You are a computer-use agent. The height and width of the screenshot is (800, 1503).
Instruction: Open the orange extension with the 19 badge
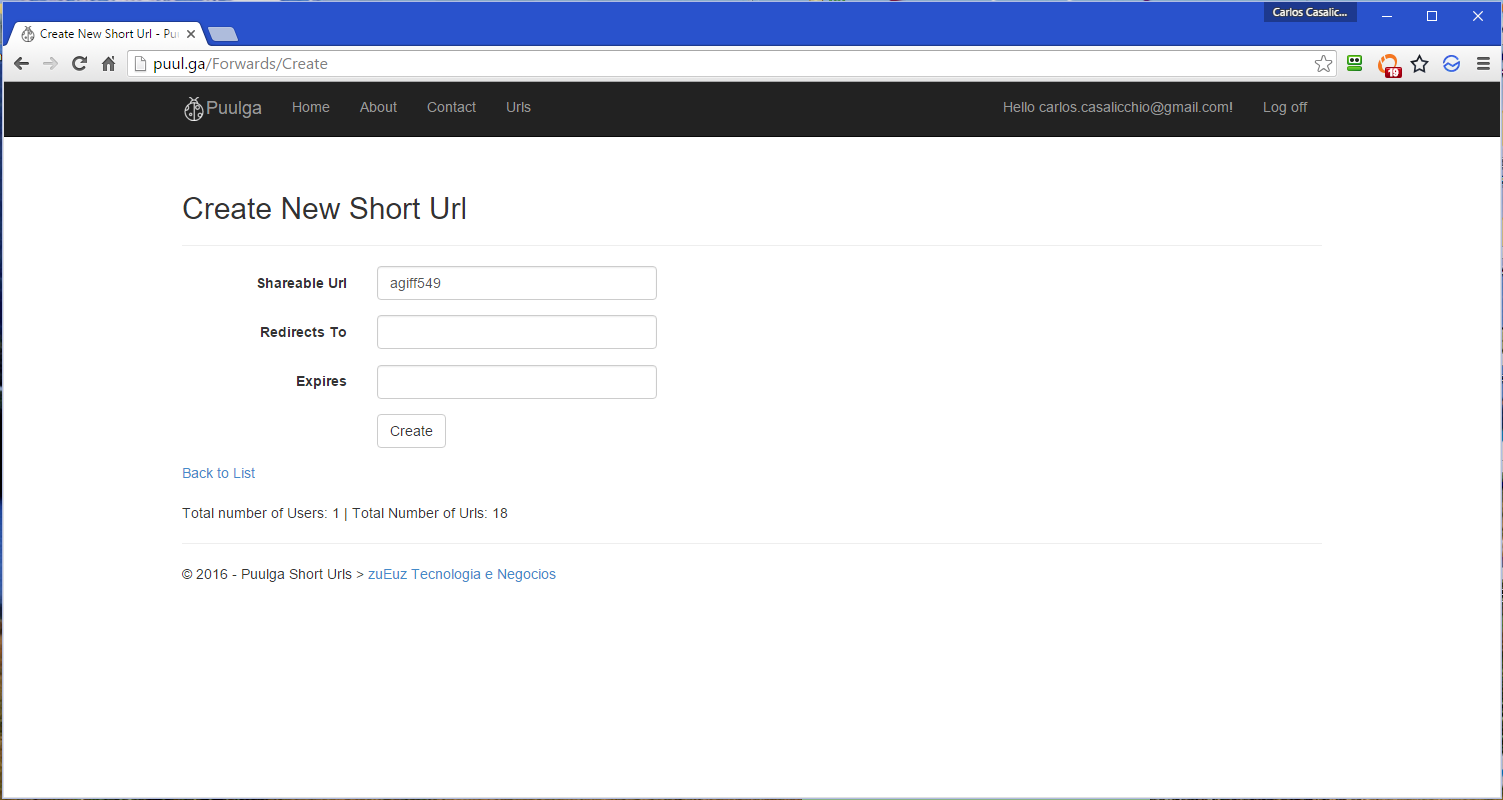point(1388,65)
